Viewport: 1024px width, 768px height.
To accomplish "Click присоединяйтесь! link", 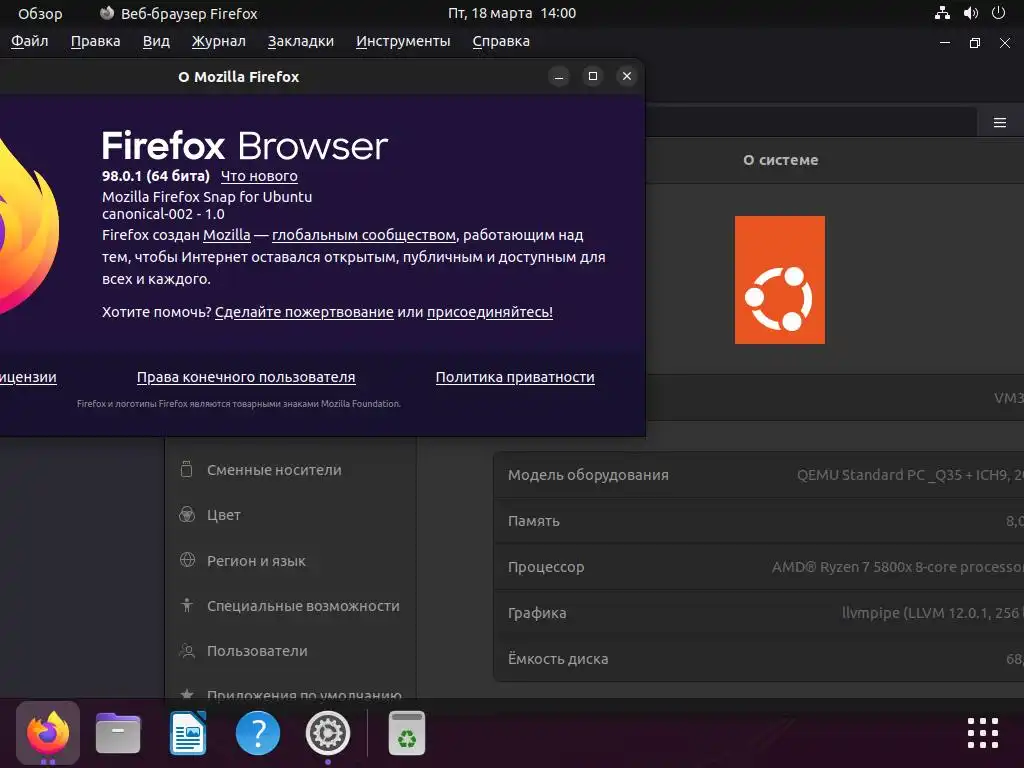I will pos(490,312).
